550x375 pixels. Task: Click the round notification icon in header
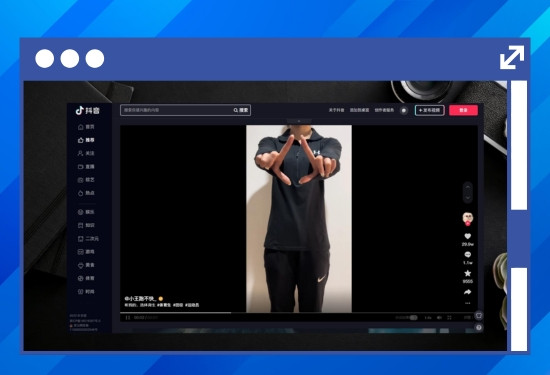coord(404,111)
